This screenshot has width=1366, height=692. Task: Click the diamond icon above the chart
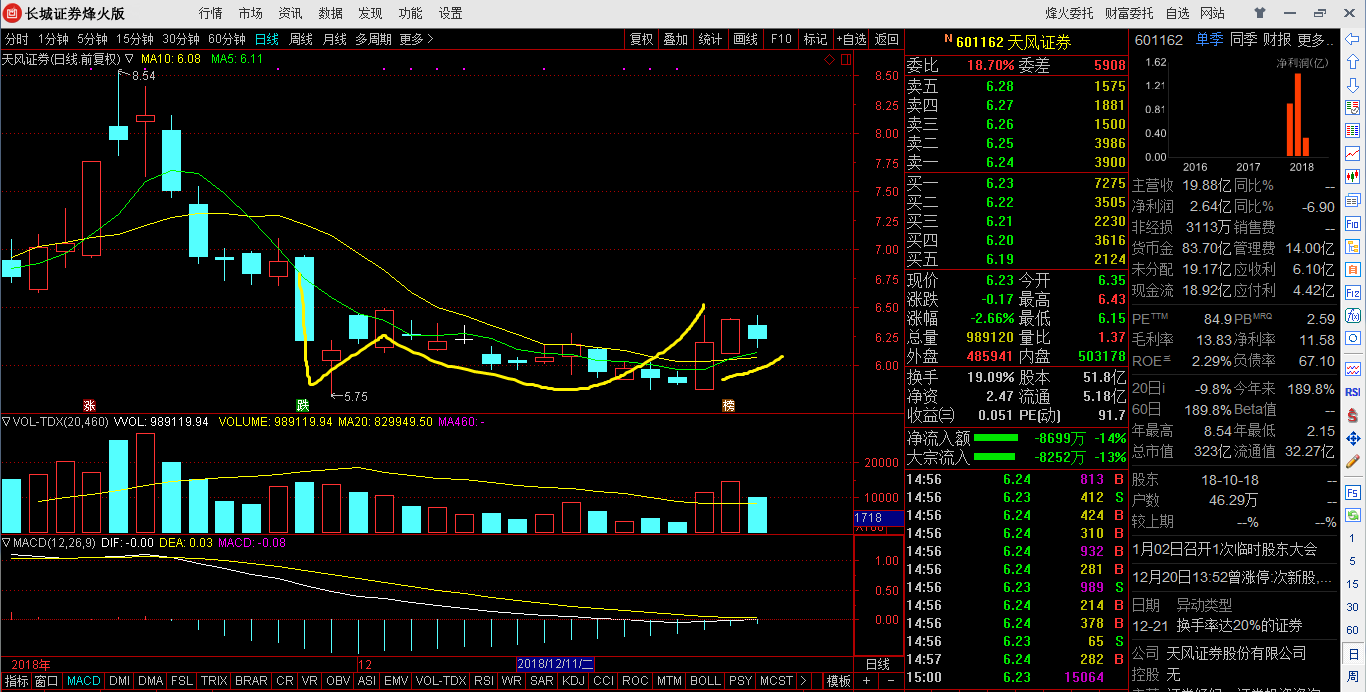(830, 60)
